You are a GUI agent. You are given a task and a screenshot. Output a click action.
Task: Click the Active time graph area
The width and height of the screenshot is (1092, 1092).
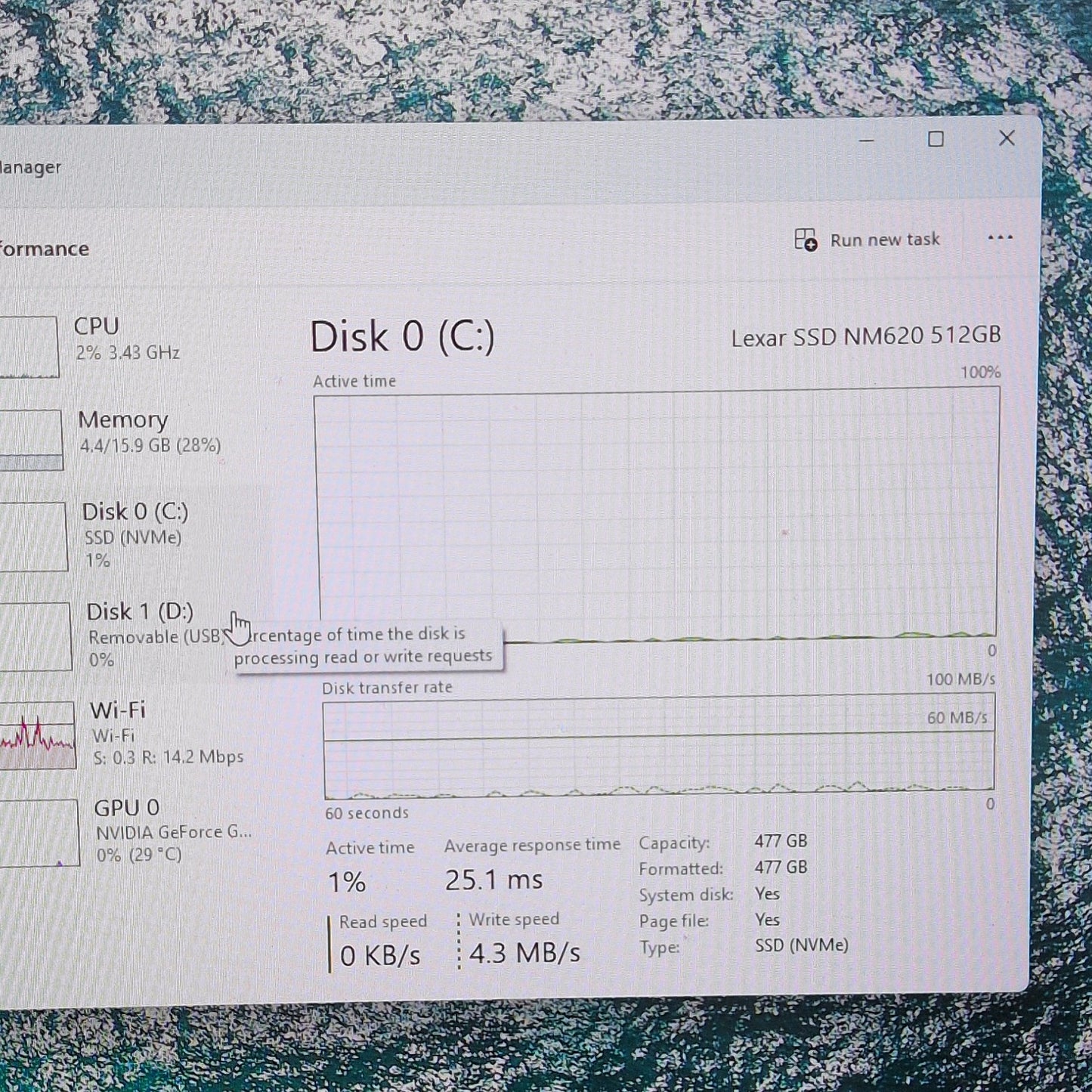pos(657,515)
